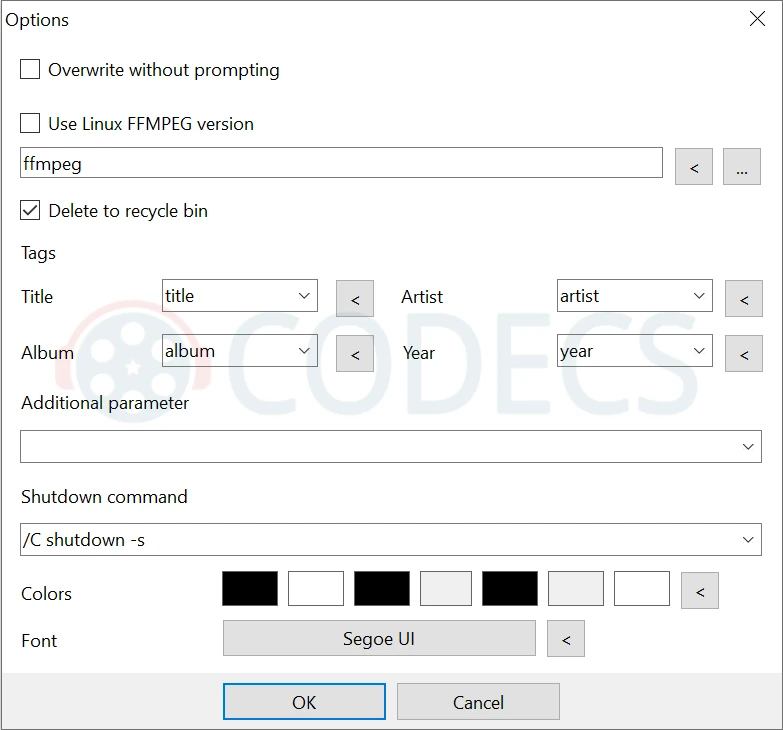Open the Artist tag dropdown

coord(699,296)
